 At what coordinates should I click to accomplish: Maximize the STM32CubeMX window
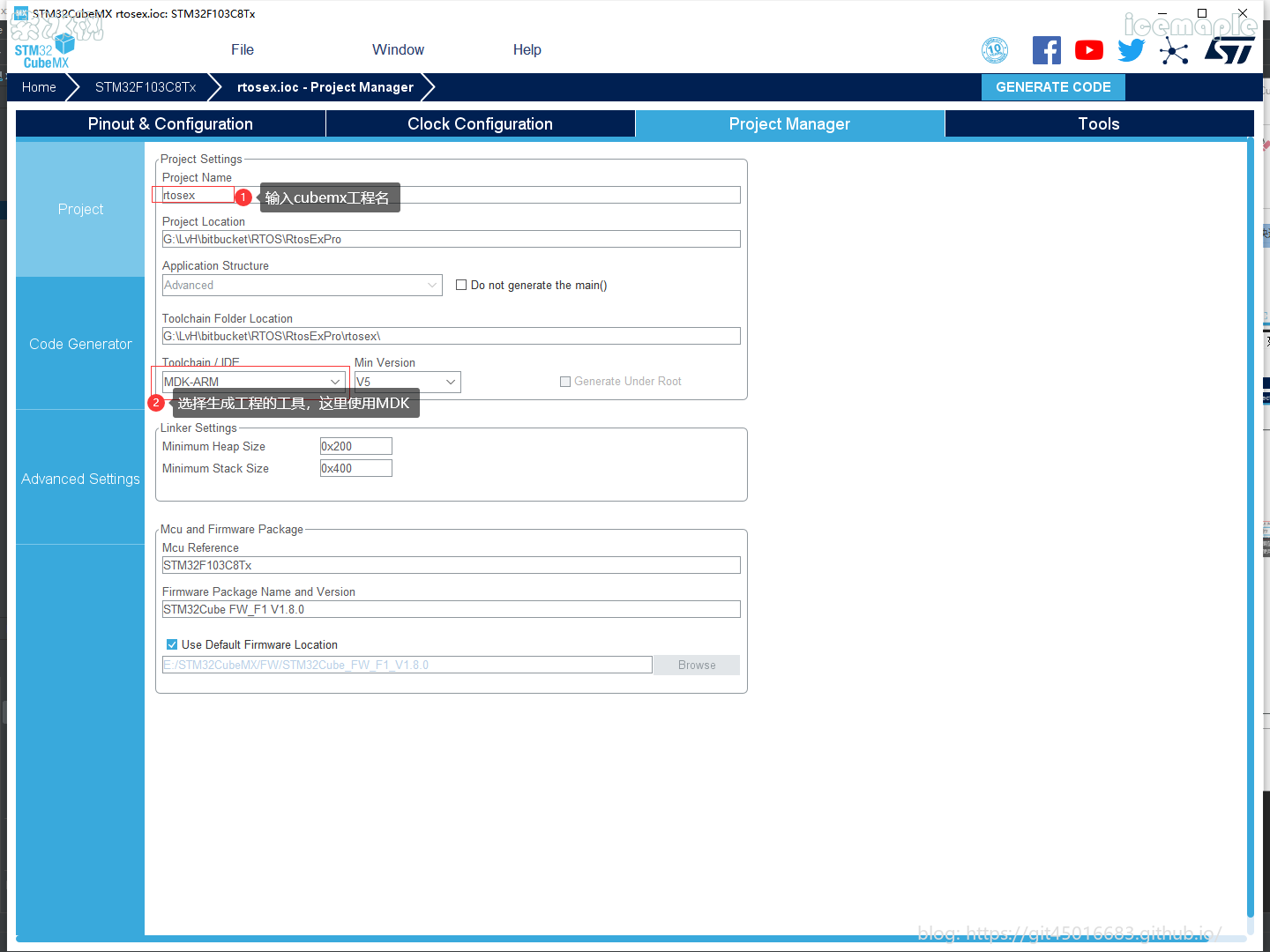point(1202,13)
